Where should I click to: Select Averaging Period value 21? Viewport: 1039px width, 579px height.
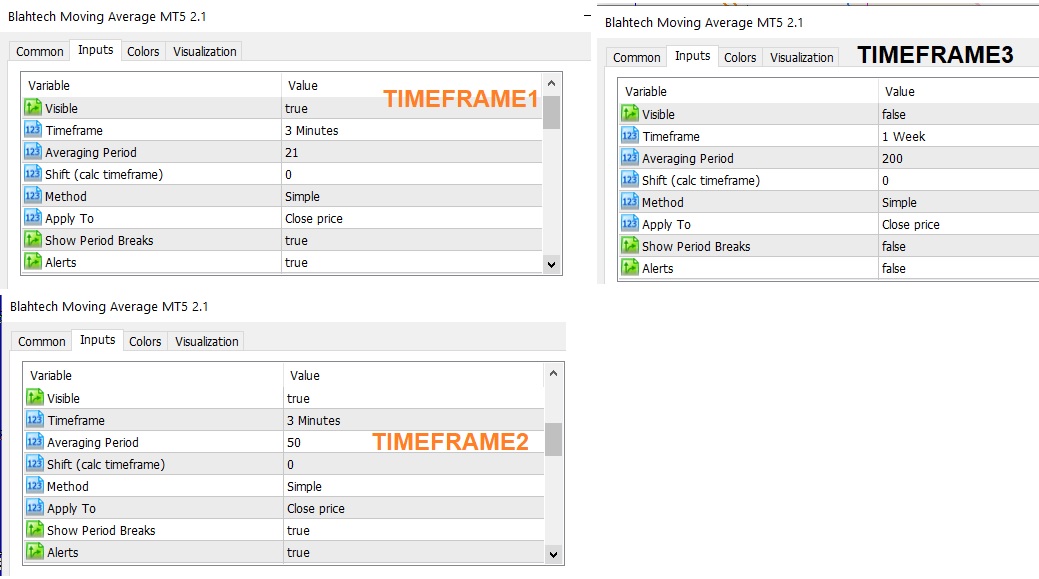[292, 152]
